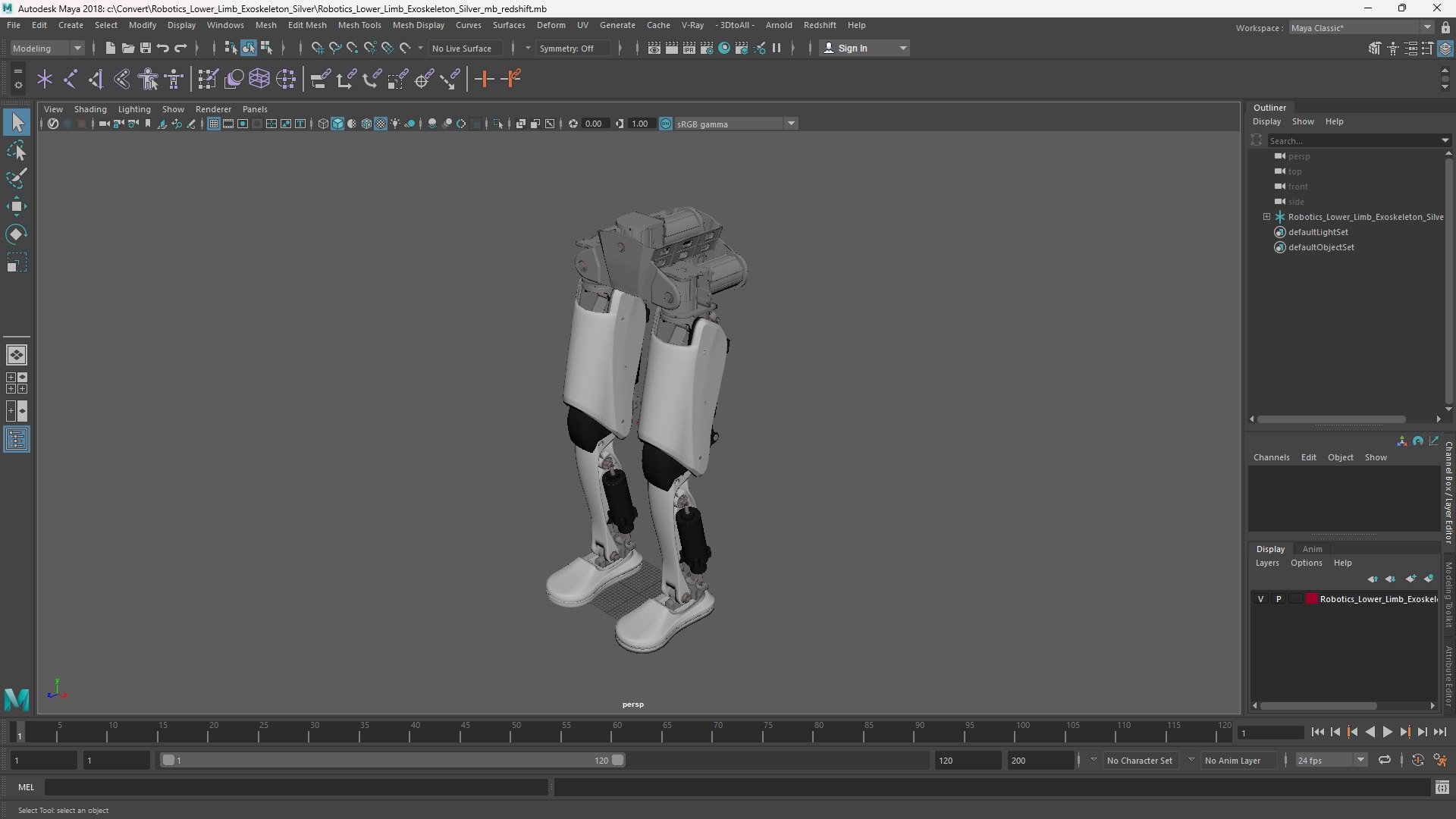
Task: Expand Robotics_Lower_Limb_Exoskeleton node in Outliner
Action: pos(1266,217)
